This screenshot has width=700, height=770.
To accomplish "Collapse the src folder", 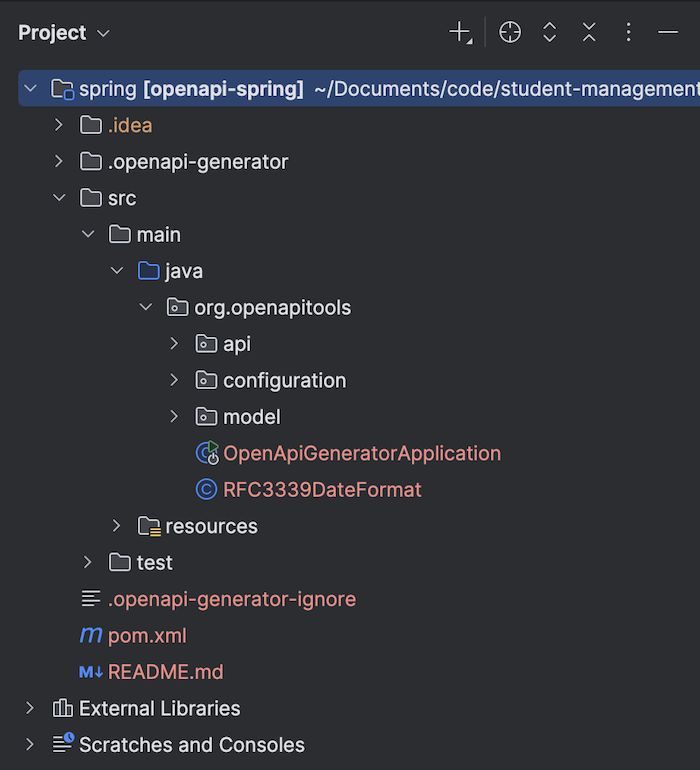I will tap(58, 198).
